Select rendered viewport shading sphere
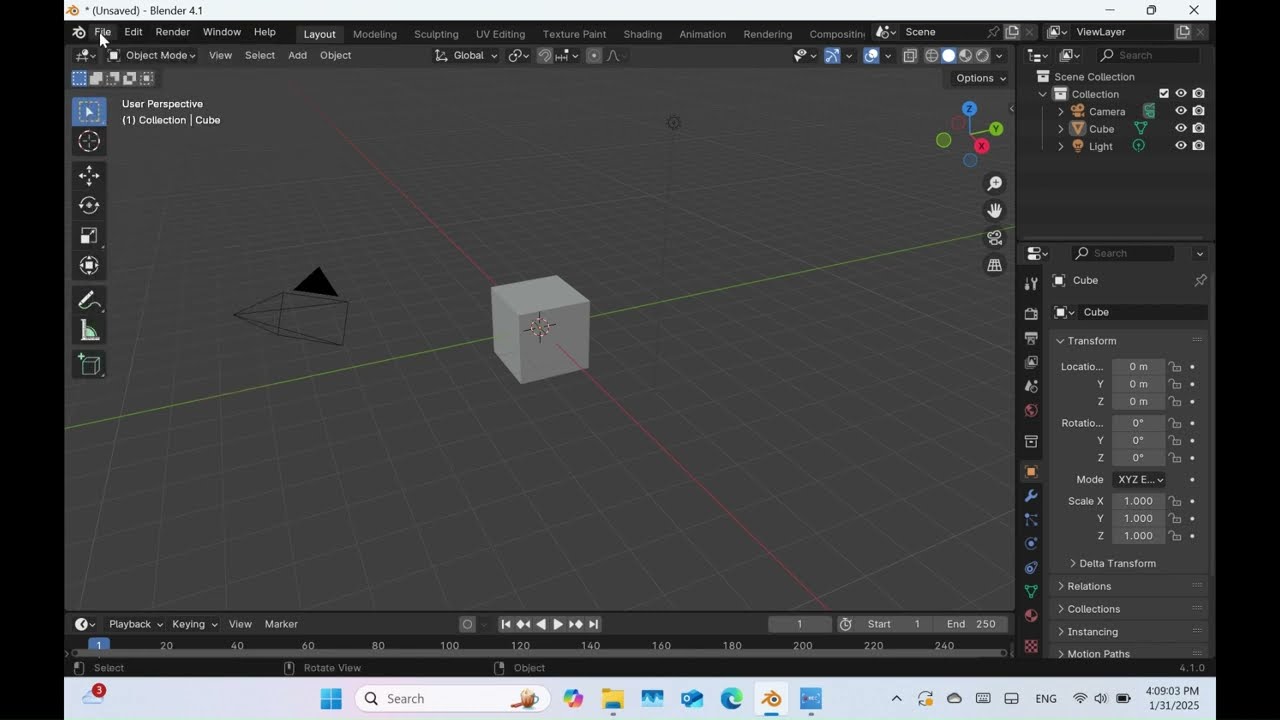The image size is (1280, 720). coord(983,56)
